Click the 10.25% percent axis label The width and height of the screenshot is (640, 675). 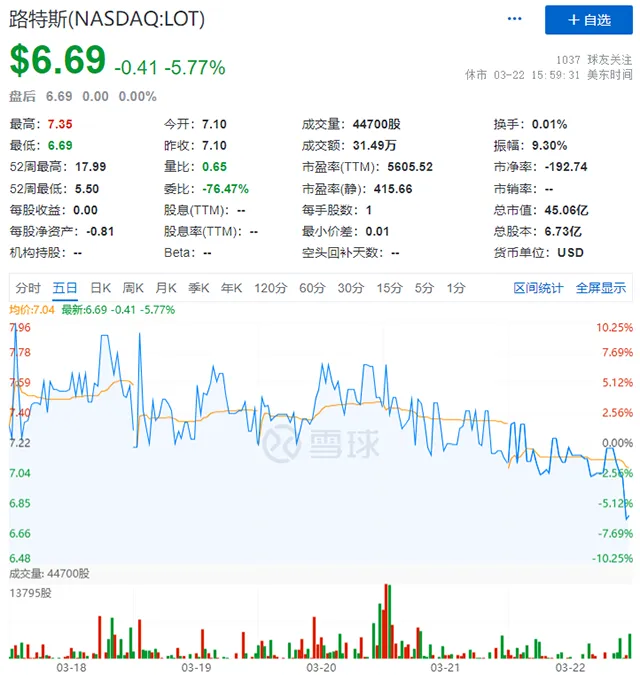(615, 328)
